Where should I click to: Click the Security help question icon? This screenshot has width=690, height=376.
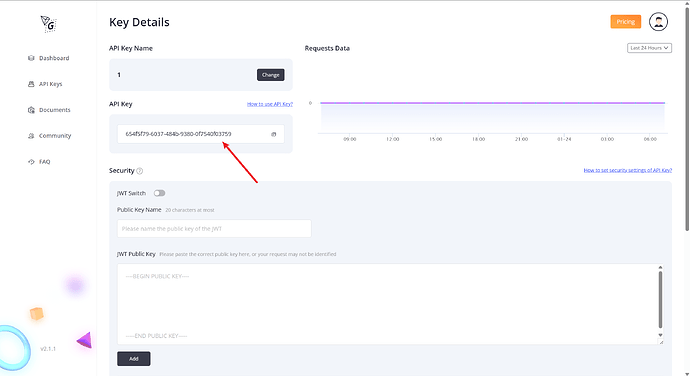coord(139,171)
